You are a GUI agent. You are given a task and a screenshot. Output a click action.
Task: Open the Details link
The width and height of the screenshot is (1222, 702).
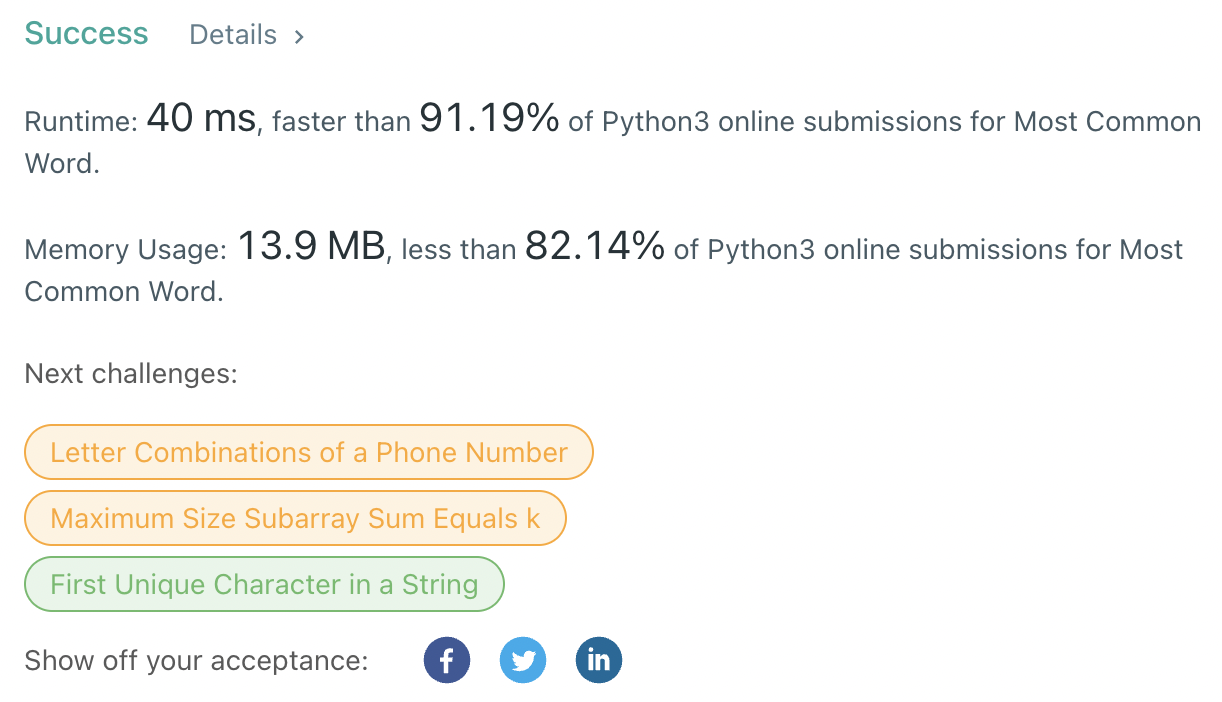[x=233, y=35]
